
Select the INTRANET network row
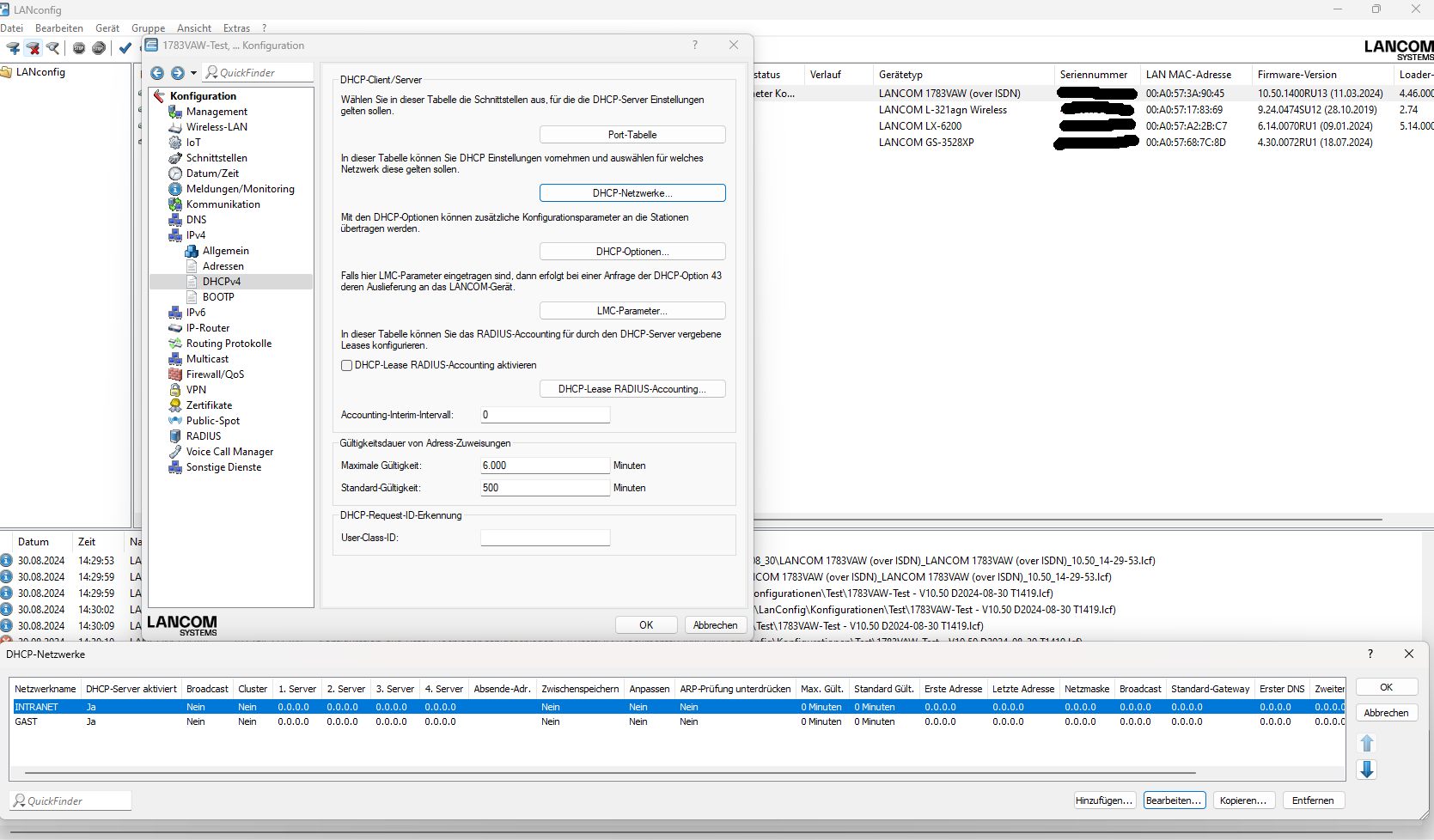pos(678,707)
